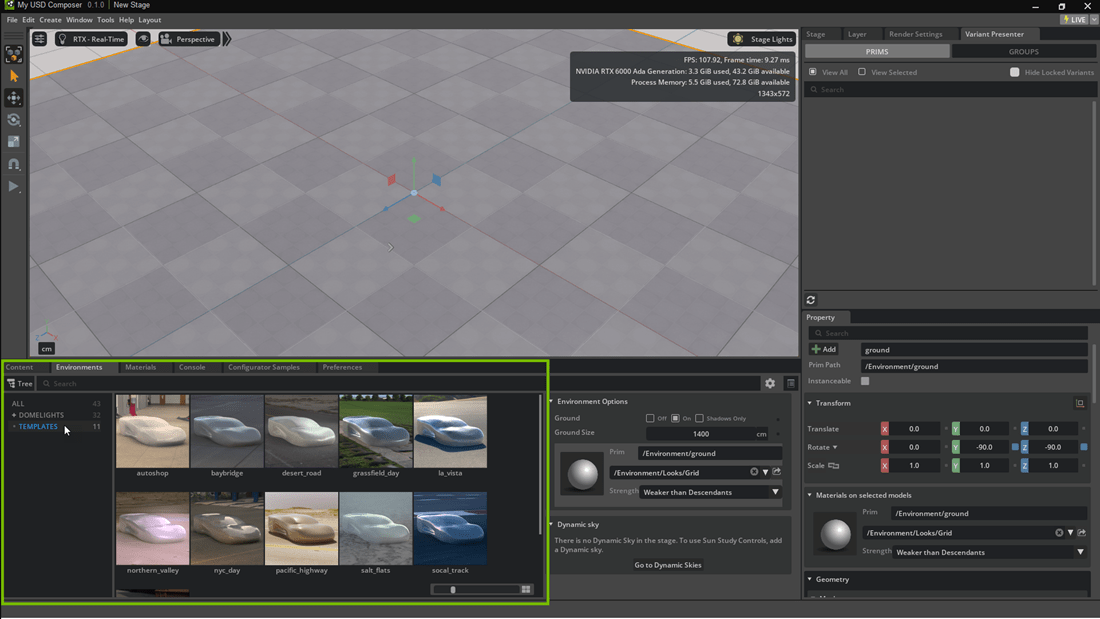
Task: Open the LIVE dropdown arrow
Action: [1094, 20]
